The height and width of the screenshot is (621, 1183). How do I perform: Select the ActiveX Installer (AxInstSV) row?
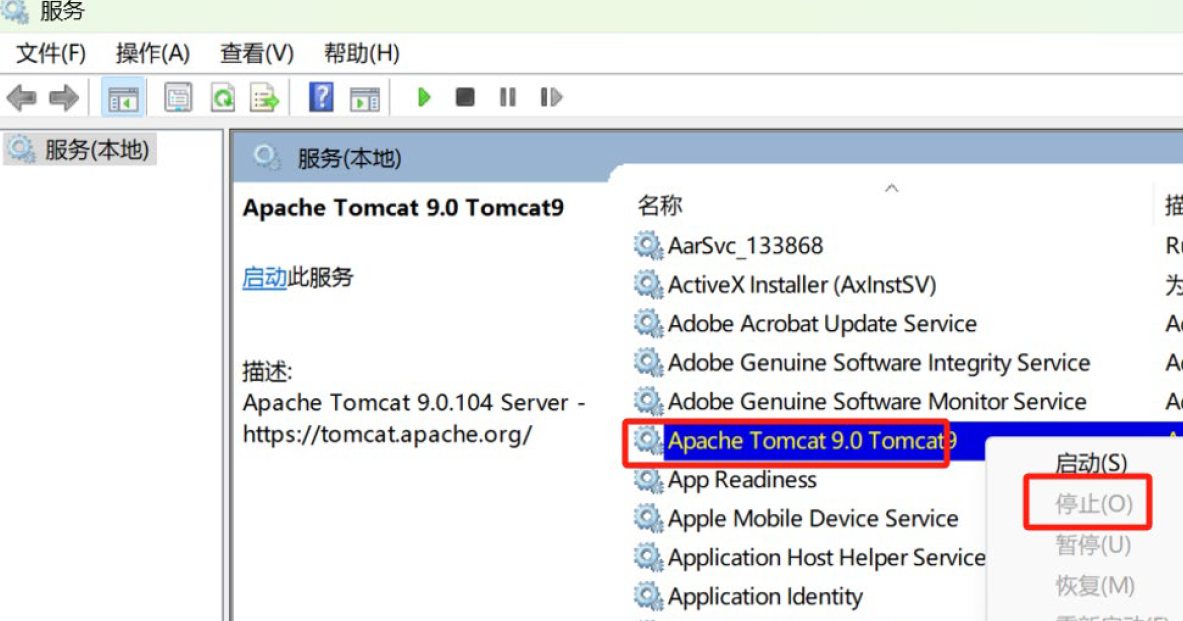pyautogui.click(x=802, y=284)
